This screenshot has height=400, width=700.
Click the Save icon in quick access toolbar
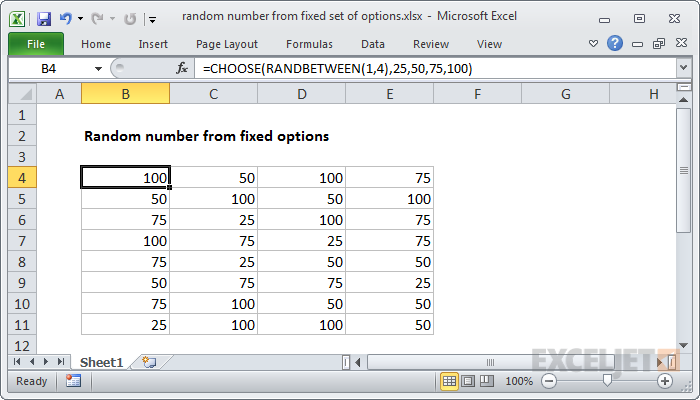tap(44, 18)
